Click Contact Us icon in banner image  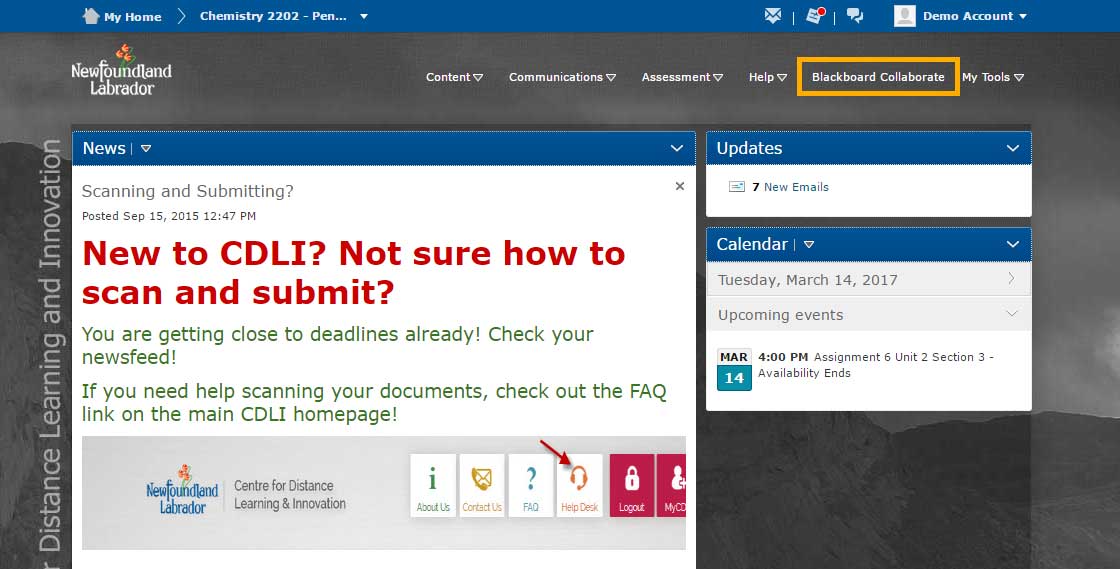click(x=482, y=485)
